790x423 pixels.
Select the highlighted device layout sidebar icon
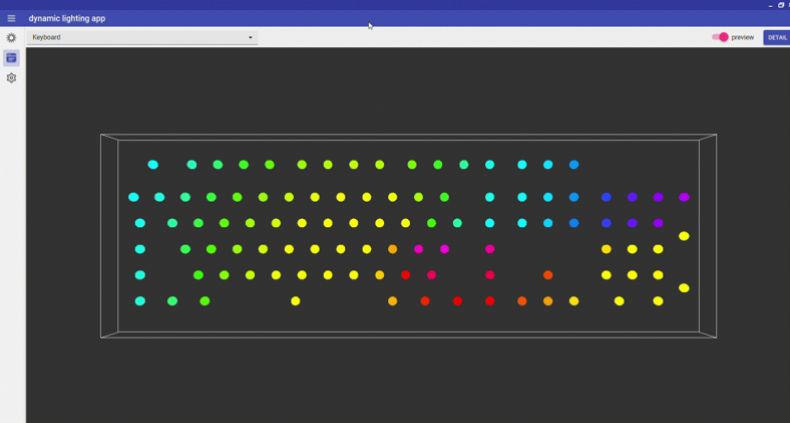tap(11, 58)
